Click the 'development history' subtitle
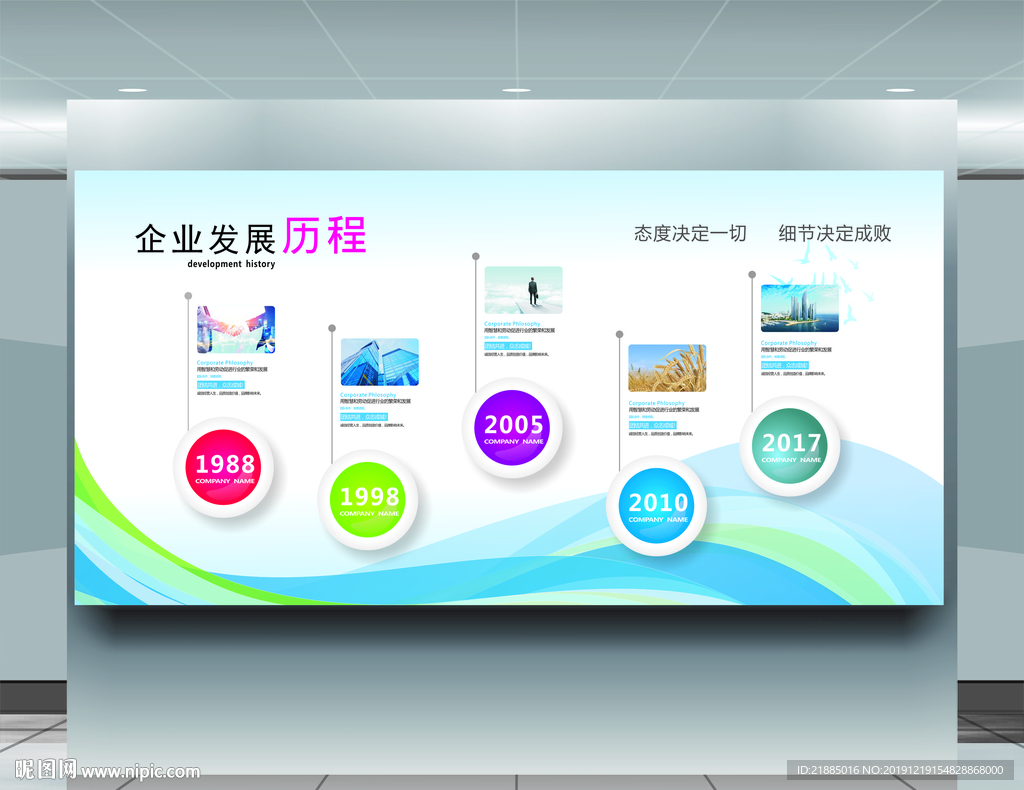The width and height of the screenshot is (1024, 790). coord(231,264)
